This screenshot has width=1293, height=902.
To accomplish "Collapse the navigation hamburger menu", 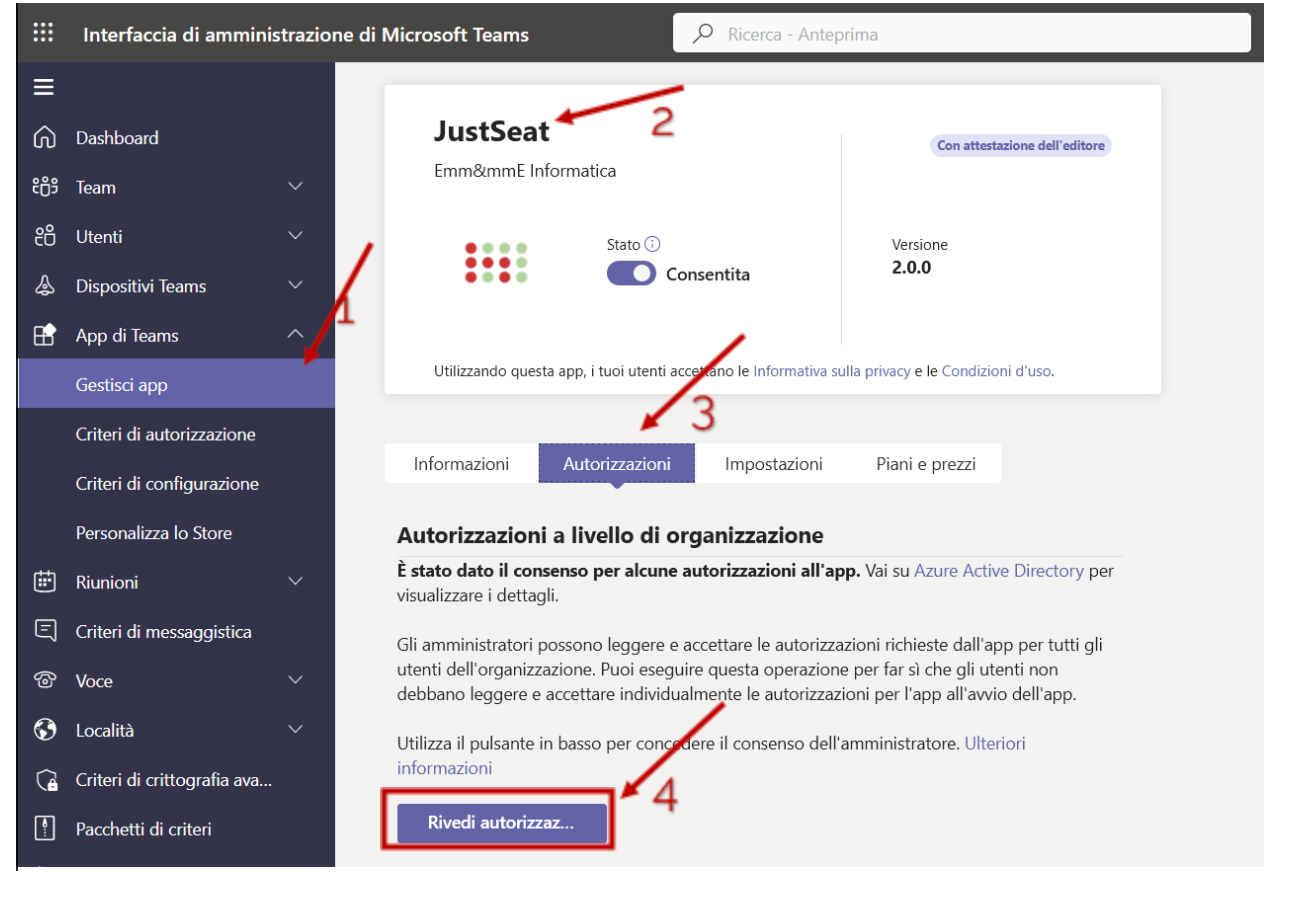I will pyautogui.click(x=43, y=87).
